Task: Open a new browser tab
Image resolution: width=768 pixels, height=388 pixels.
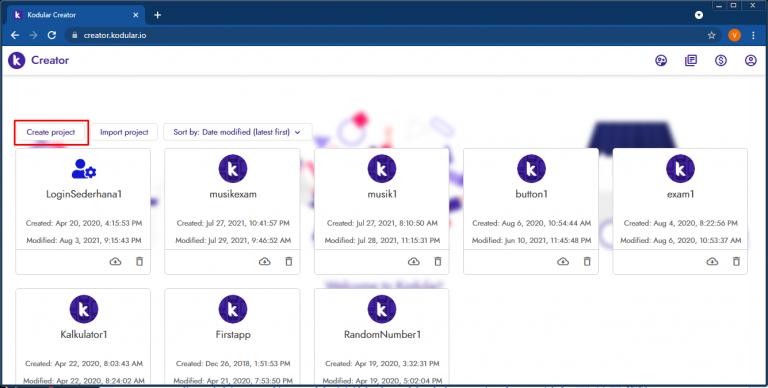Action: [x=157, y=15]
